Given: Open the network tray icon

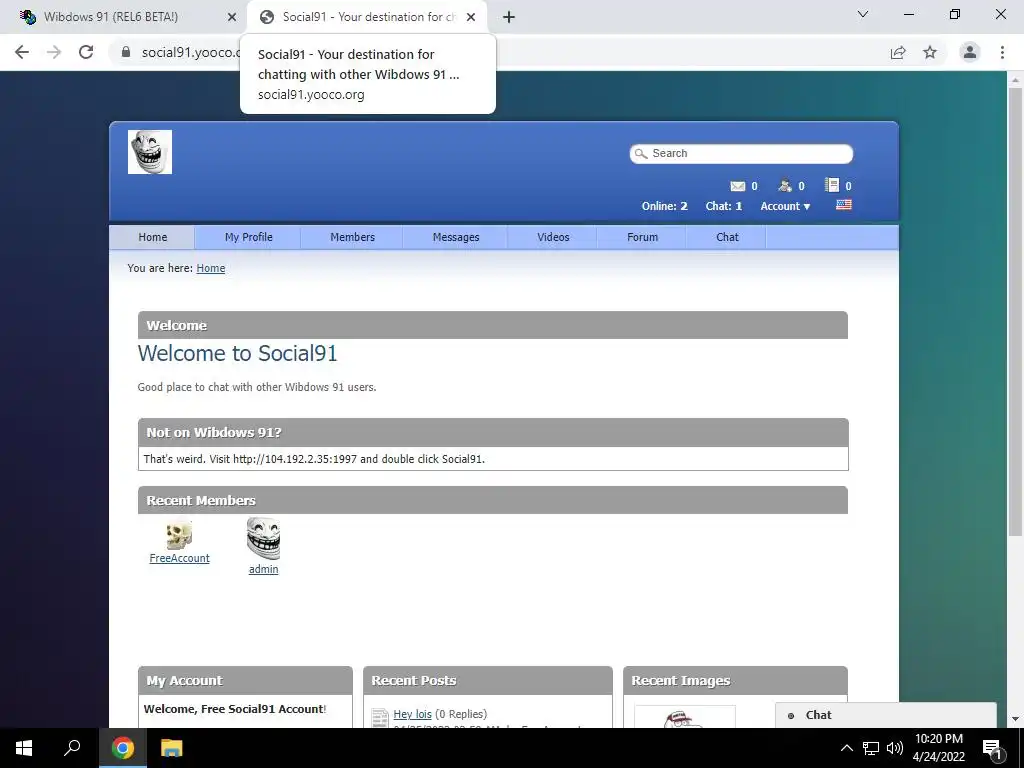Looking at the screenshot, I should 871,748.
